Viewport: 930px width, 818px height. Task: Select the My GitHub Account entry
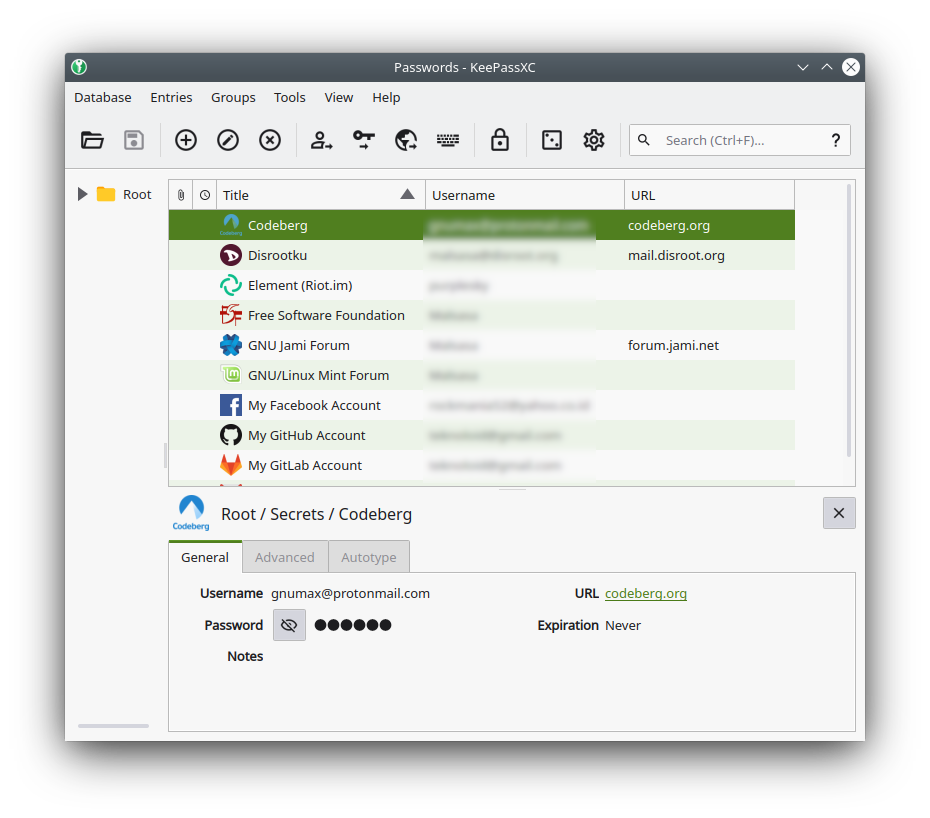coord(482,435)
